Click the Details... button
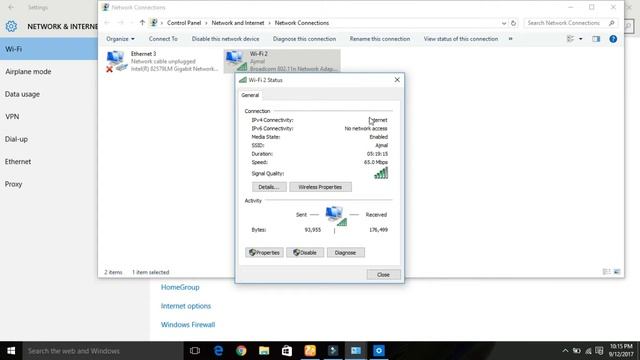 click(x=269, y=187)
